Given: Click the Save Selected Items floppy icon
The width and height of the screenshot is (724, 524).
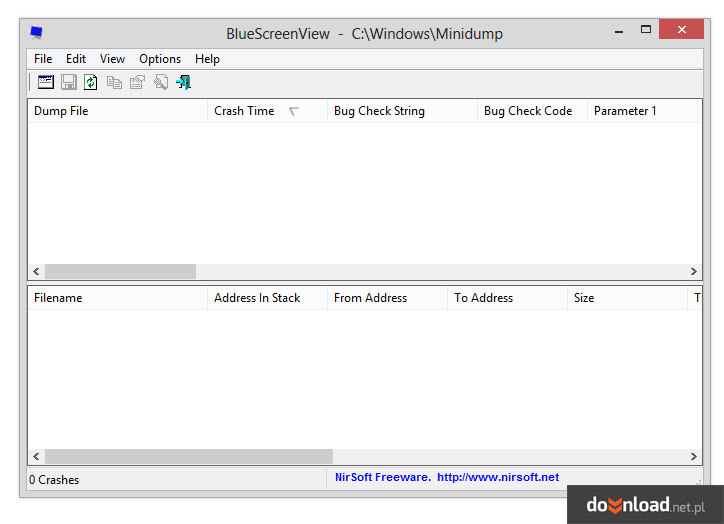Looking at the screenshot, I should tap(69, 82).
